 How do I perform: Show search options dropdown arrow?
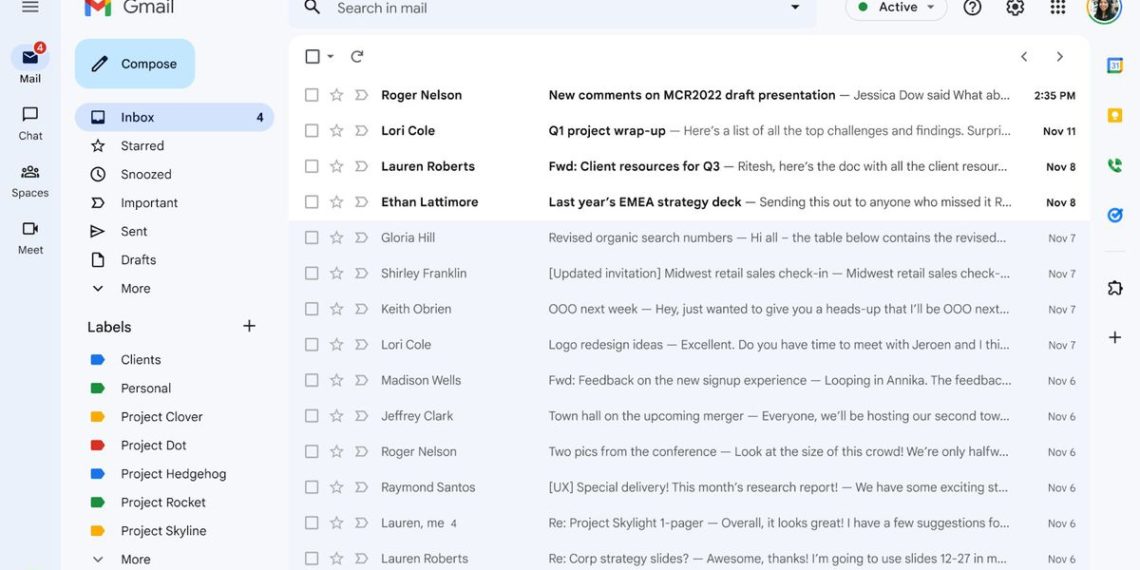pyautogui.click(x=795, y=8)
